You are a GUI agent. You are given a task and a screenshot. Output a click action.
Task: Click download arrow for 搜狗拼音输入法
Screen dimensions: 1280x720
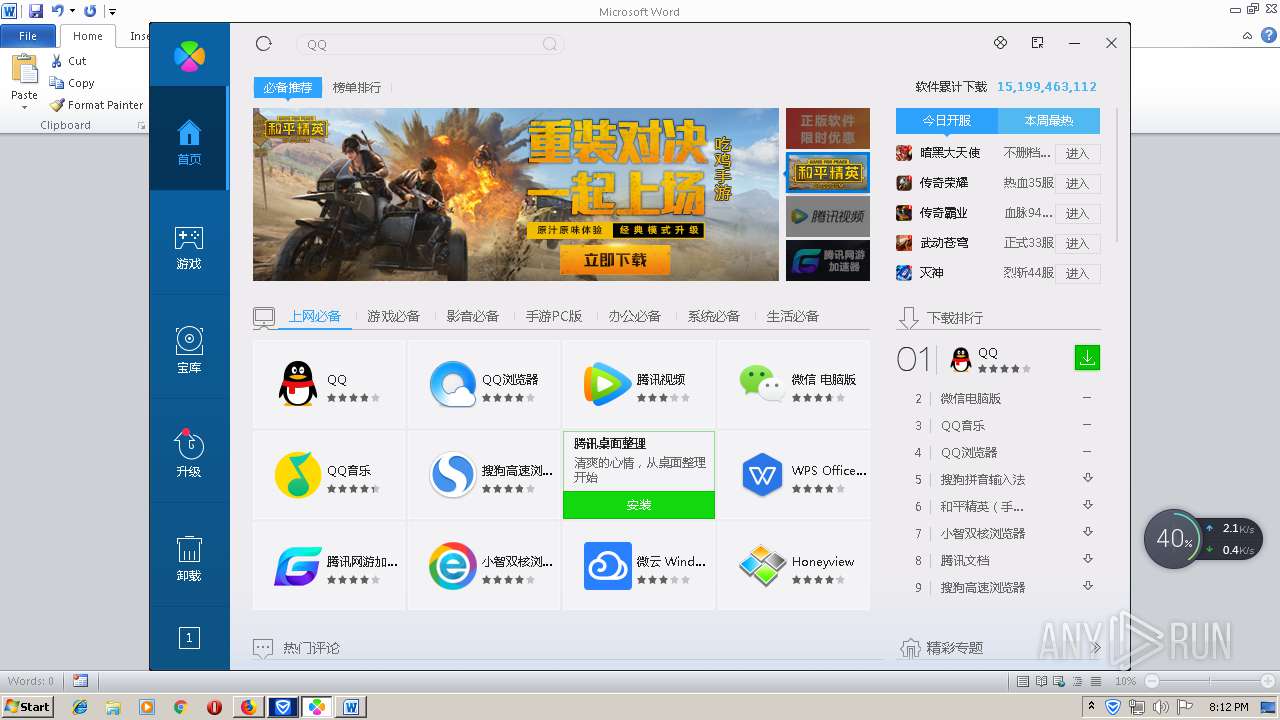pyautogui.click(x=1088, y=478)
